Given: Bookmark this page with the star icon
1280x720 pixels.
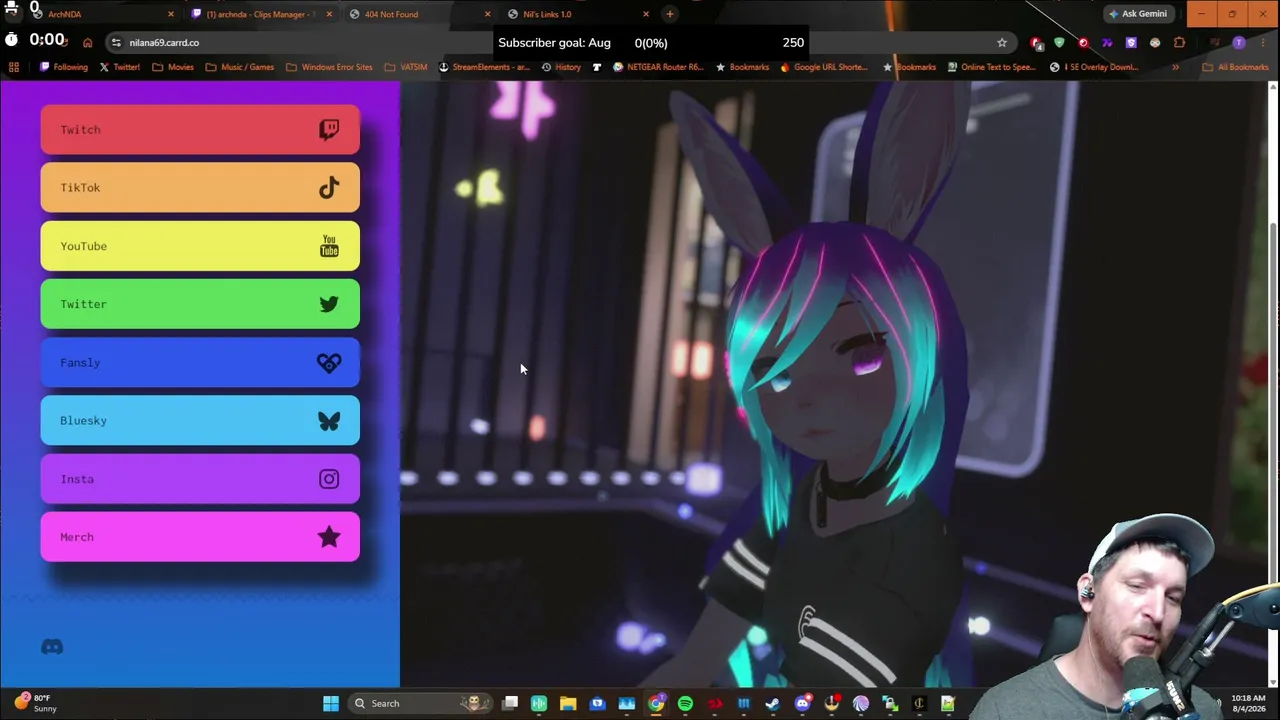Looking at the screenshot, I should pyautogui.click(x=1001, y=42).
